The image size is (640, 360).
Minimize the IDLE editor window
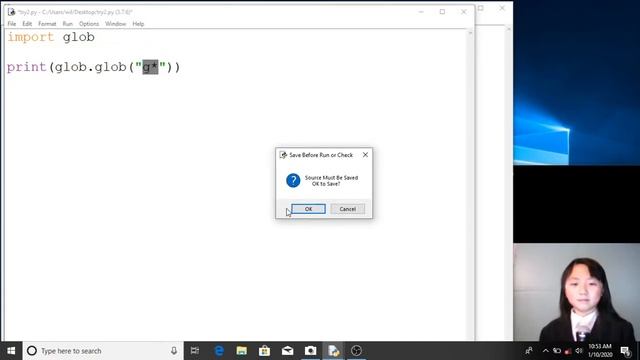click(x=421, y=12)
